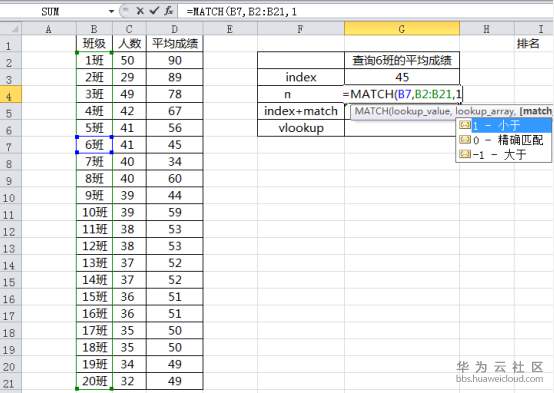
Task: Click 人数 value 34 in 19班 row
Action: coord(129,364)
